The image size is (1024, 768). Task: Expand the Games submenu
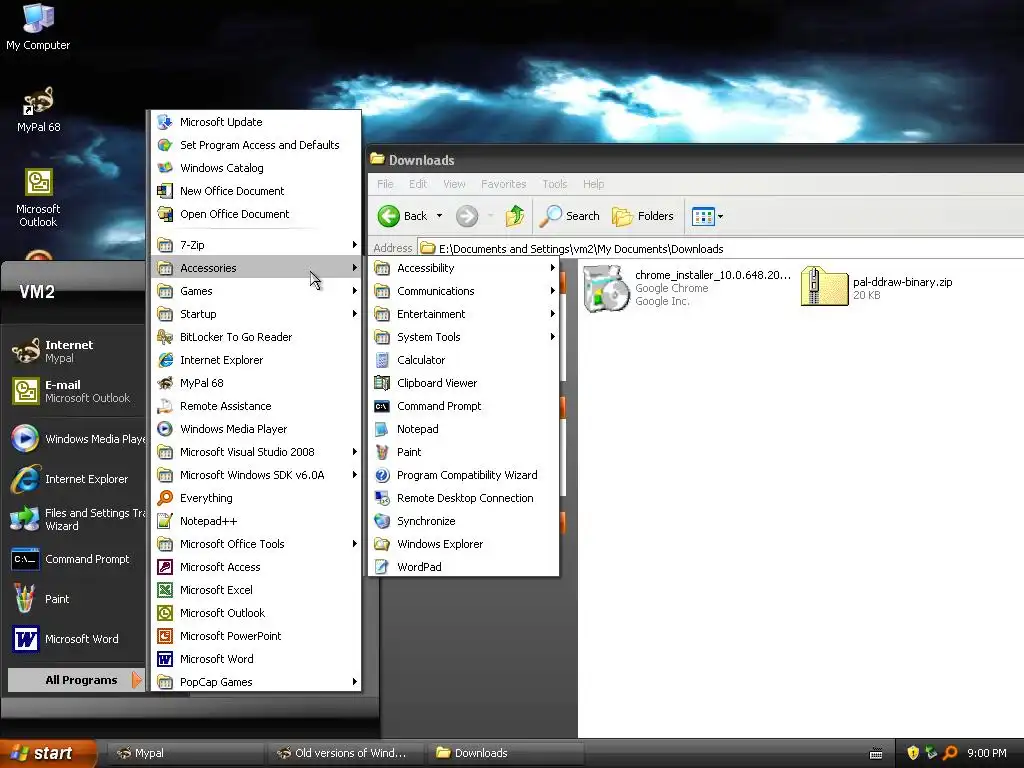256,291
